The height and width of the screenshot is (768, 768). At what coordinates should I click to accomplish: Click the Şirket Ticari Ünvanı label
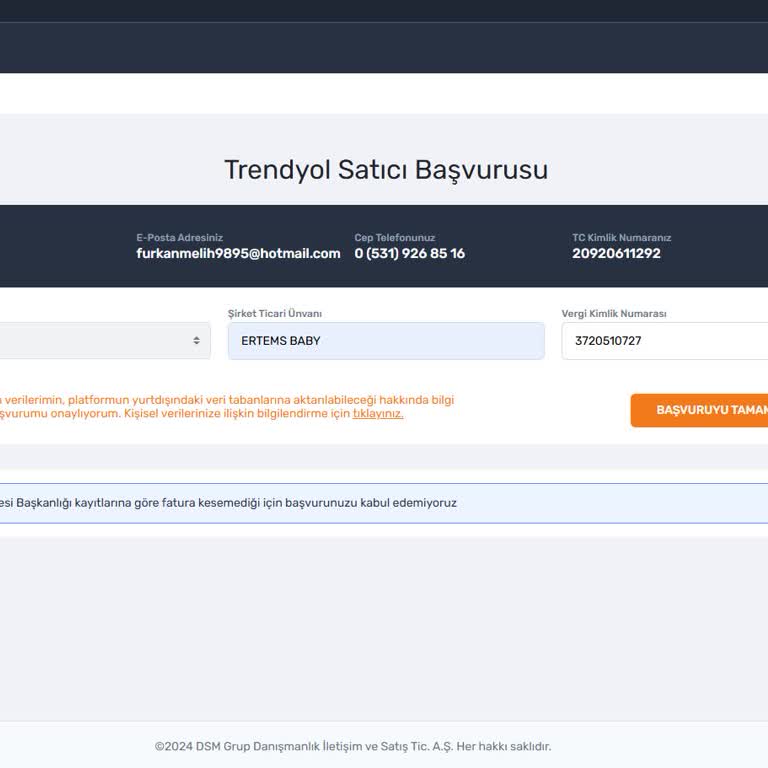coord(275,313)
